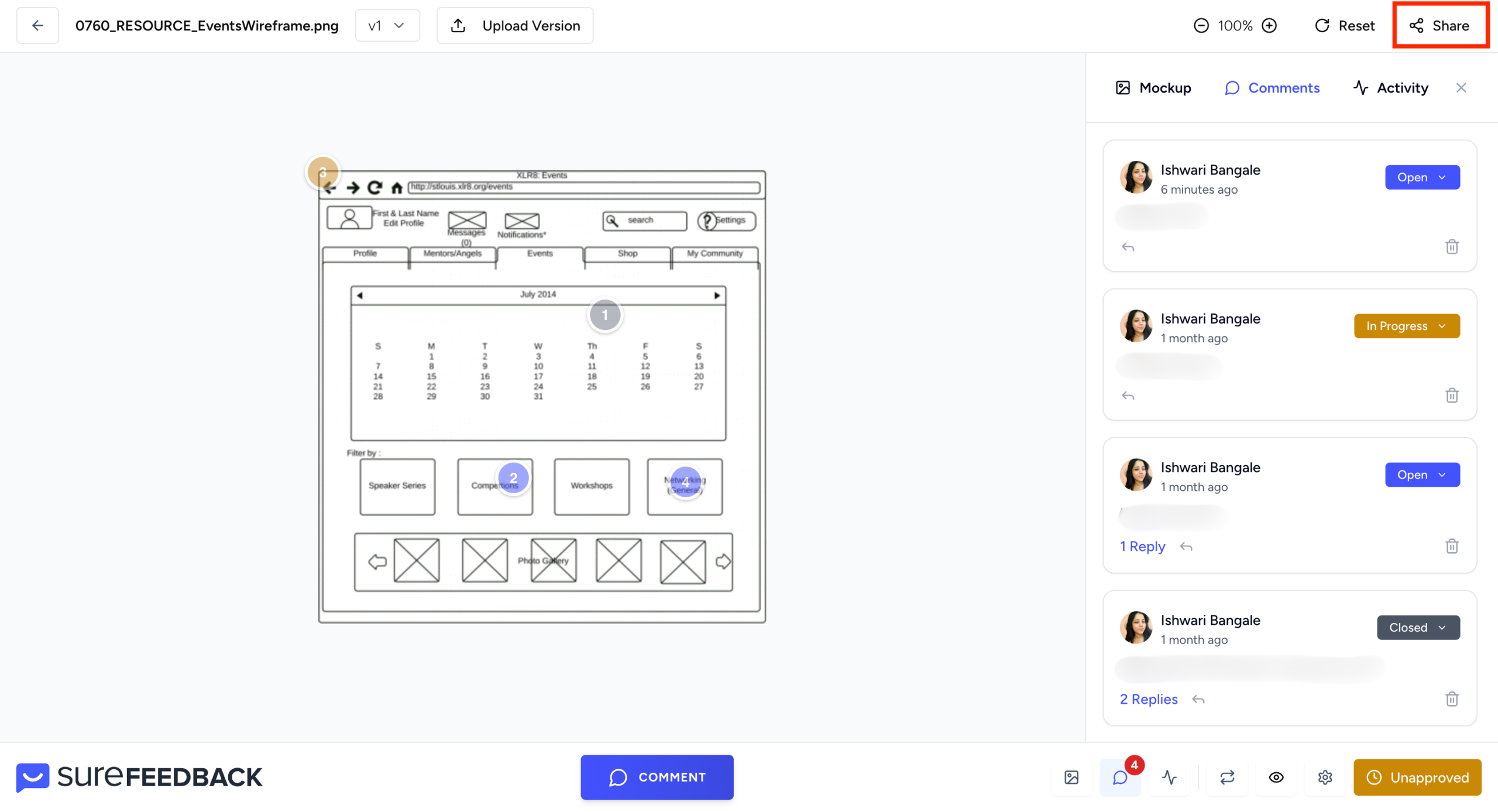Image resolution: width=1498 pixels, height=812 pixels.
Task: Select the orange comment pin number 3
Action: tap(322, 173)
